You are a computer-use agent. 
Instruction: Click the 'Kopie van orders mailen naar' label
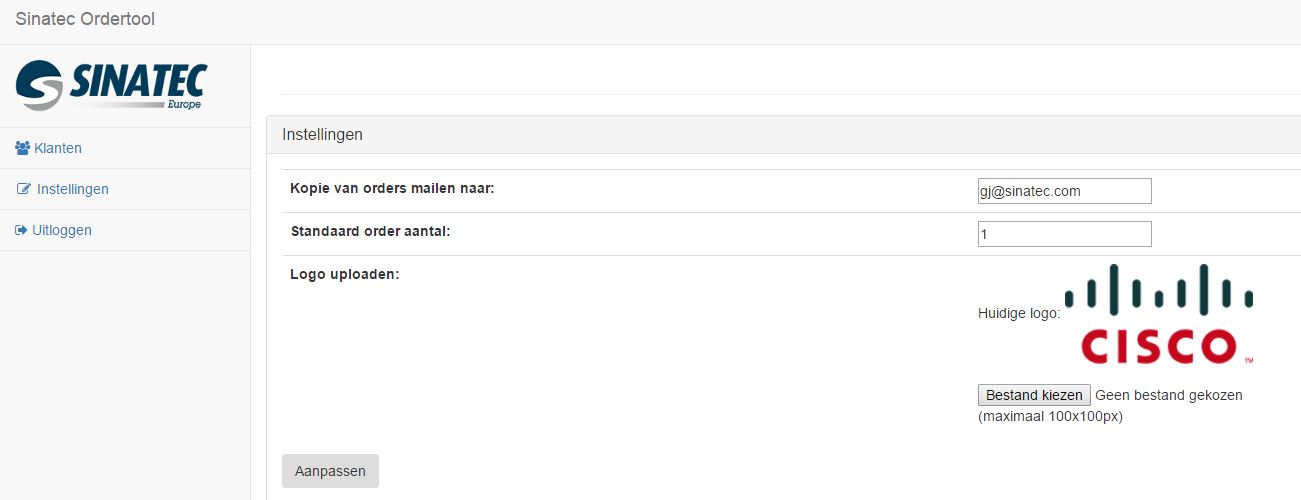coord(393,188)
